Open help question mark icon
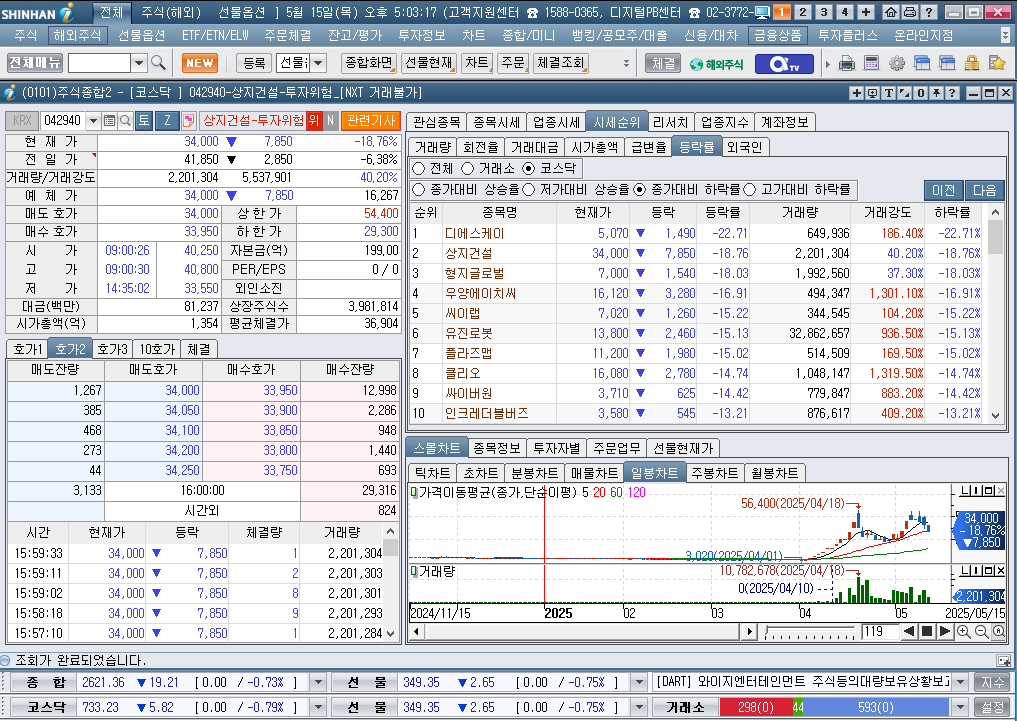 coord(929,12)
